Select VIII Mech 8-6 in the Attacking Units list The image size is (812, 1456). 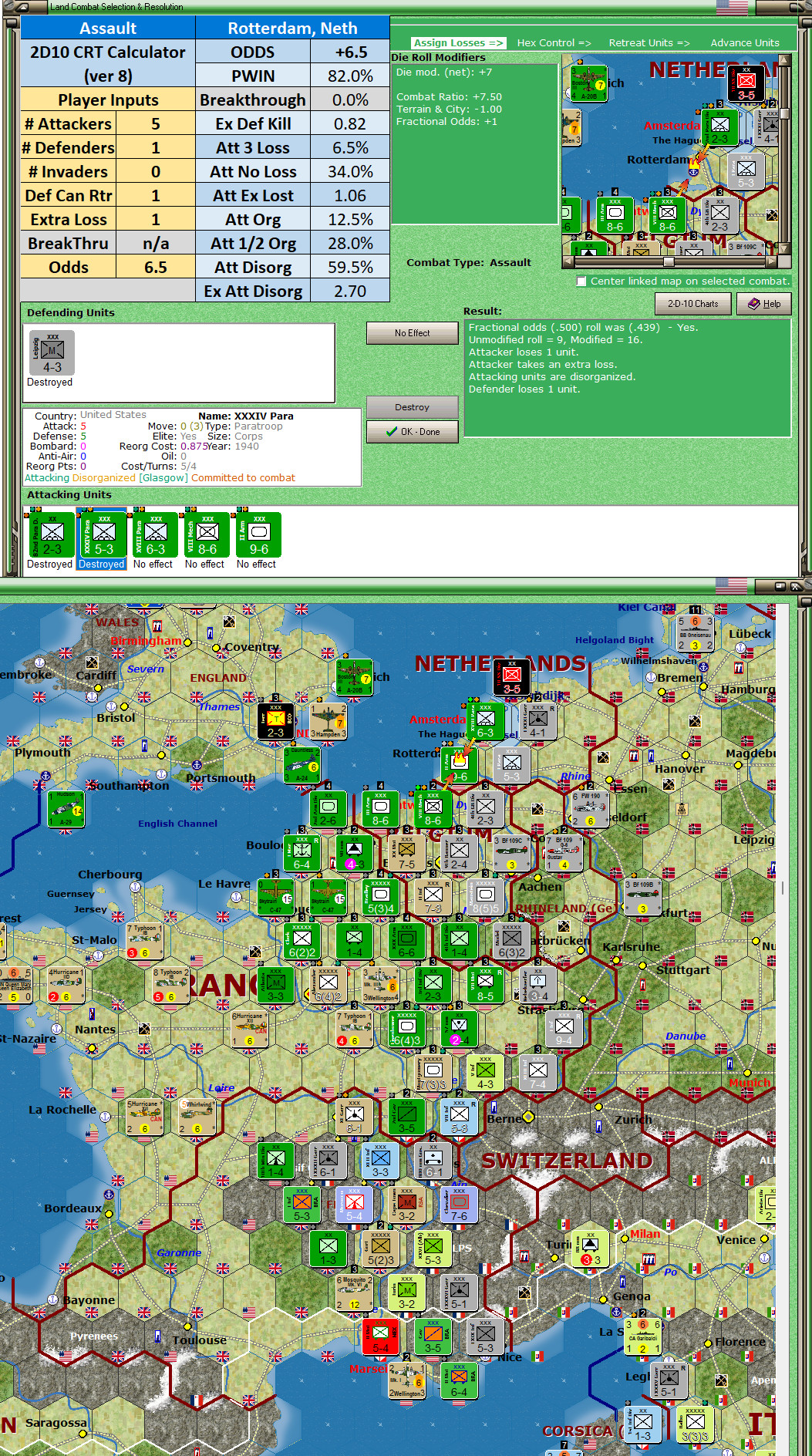click(x=207, y=534)
